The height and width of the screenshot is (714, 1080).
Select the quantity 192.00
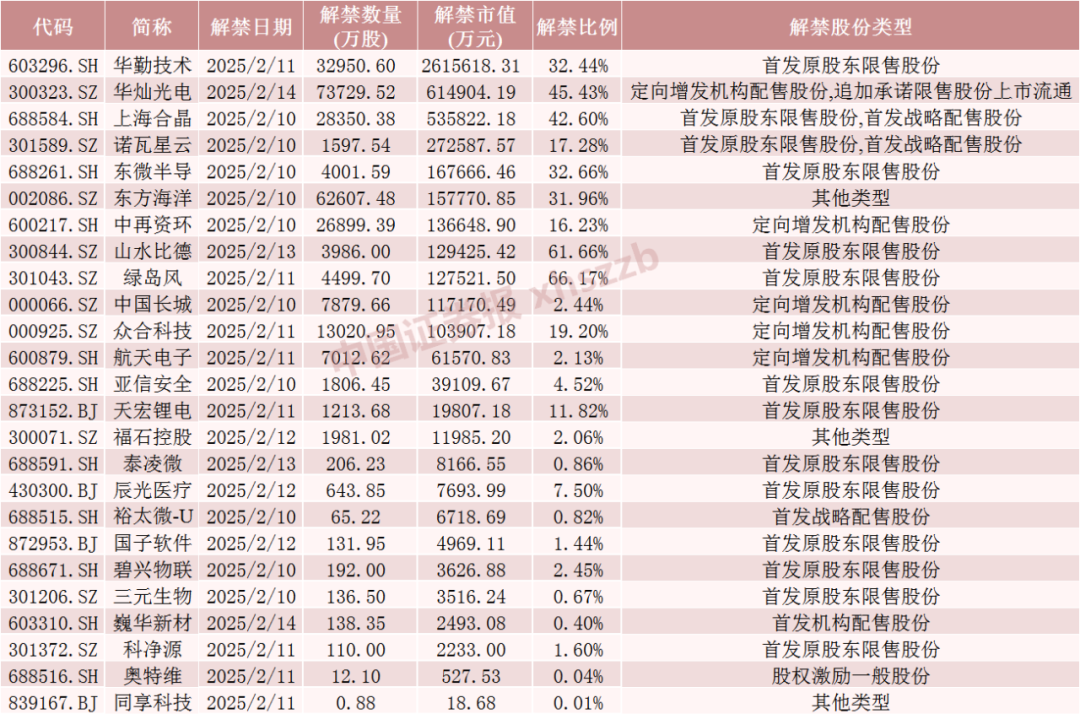[x=355, y=571]
